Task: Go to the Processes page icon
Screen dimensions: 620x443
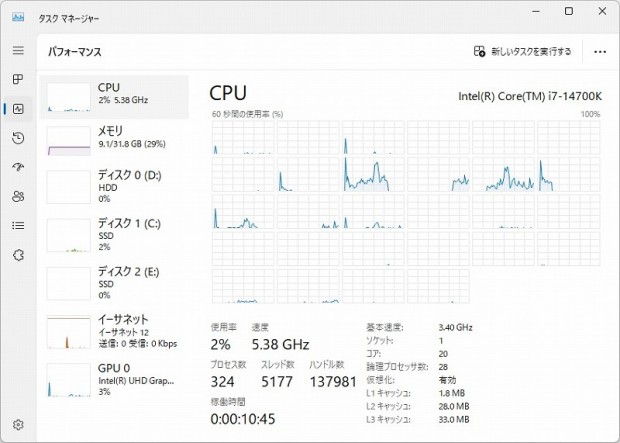Action: (x=18, y=79)
